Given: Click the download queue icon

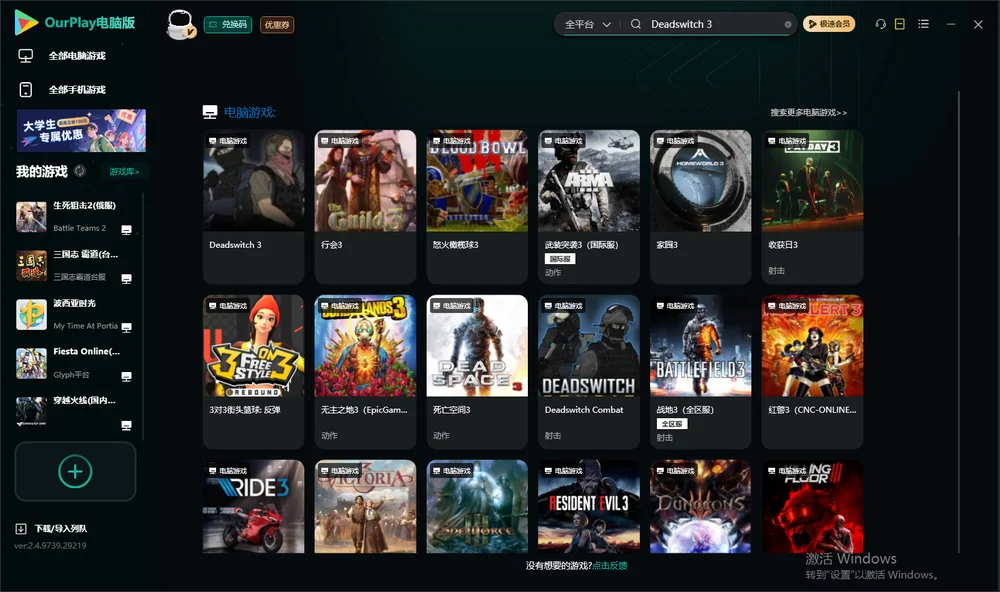Looking at the screenshot, I should [21, 529].
